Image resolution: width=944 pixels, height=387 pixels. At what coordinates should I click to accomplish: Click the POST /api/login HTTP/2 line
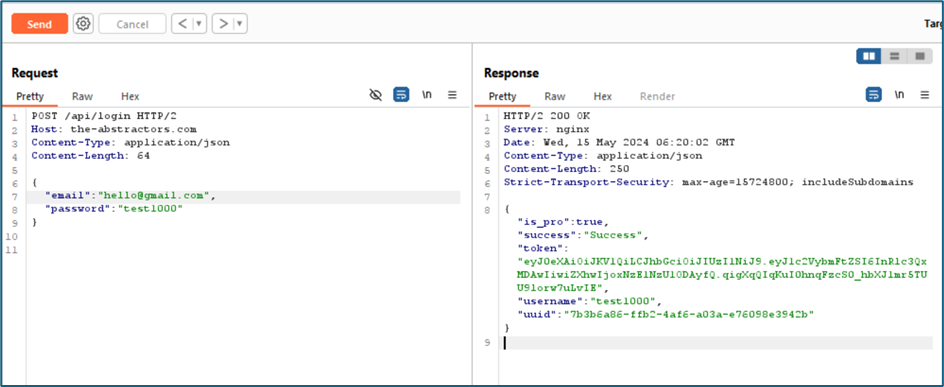104,115
